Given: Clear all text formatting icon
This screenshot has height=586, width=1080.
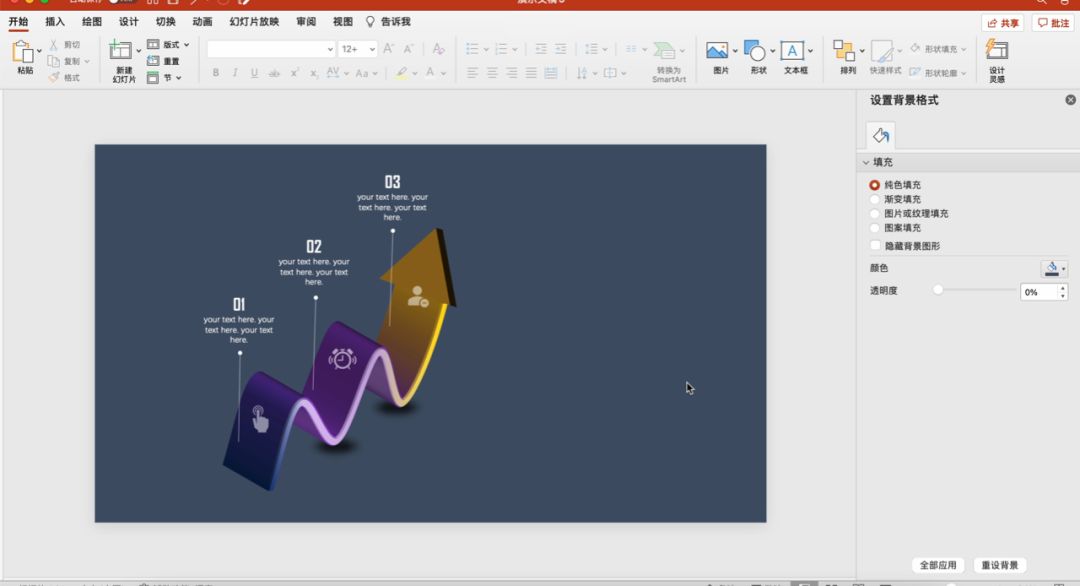Looking at the screenshot, I should tap(438, 49).
